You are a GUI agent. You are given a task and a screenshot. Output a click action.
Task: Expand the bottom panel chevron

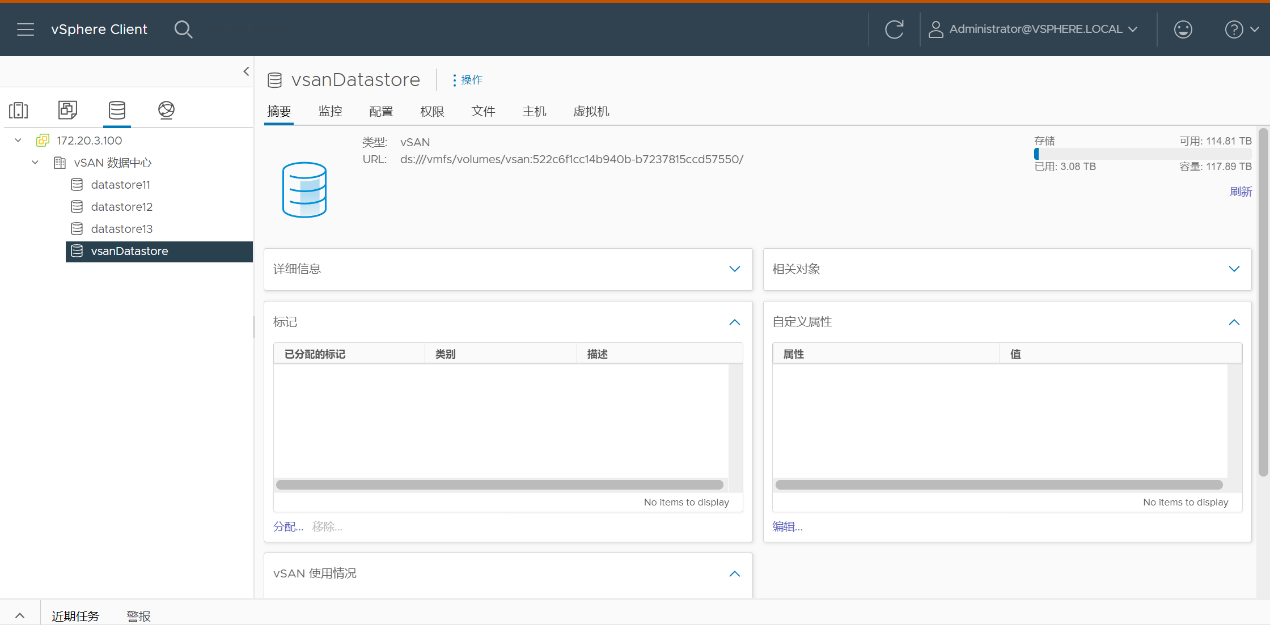click(19, 615)
